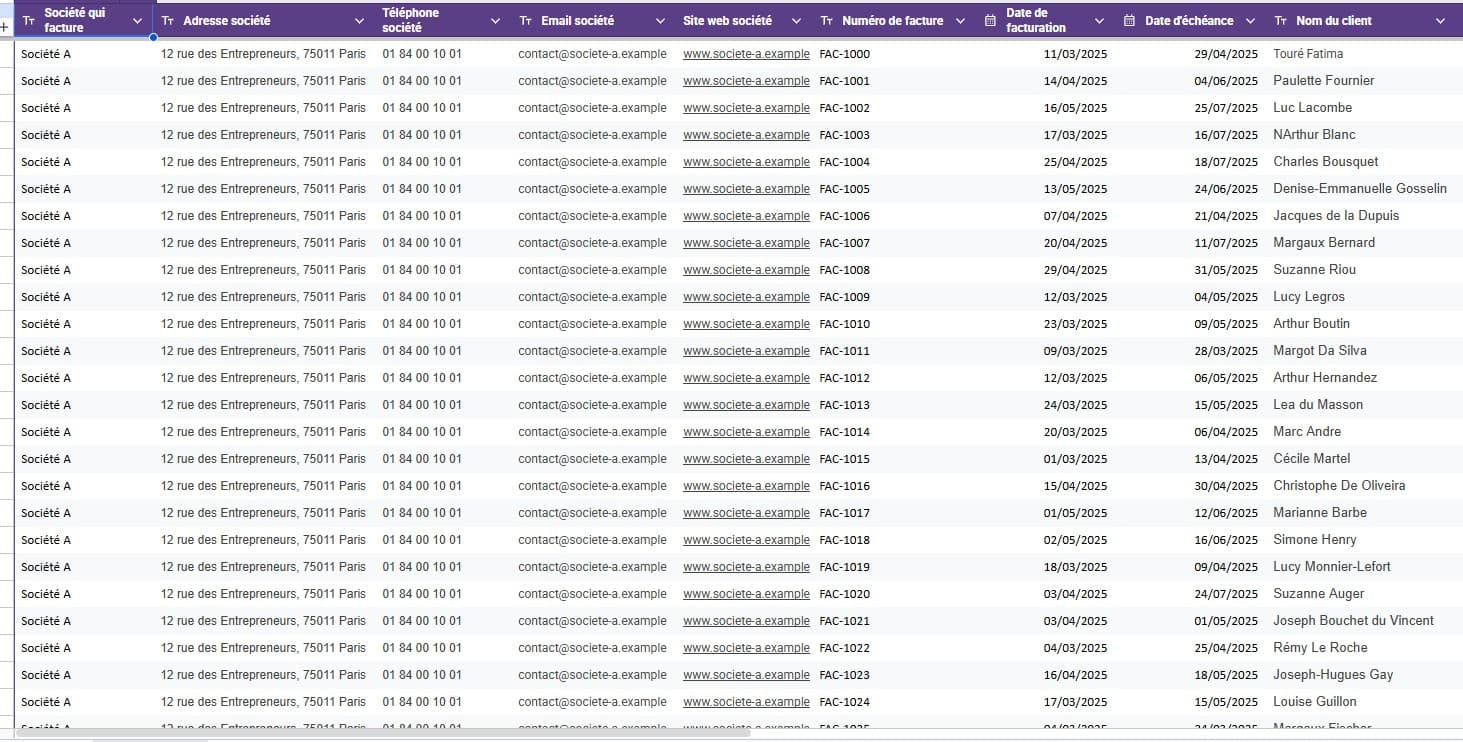Open the Société qui facture column dropdown
The height and width of the screenshot is (742, 1463).
(x=138, y=21)
